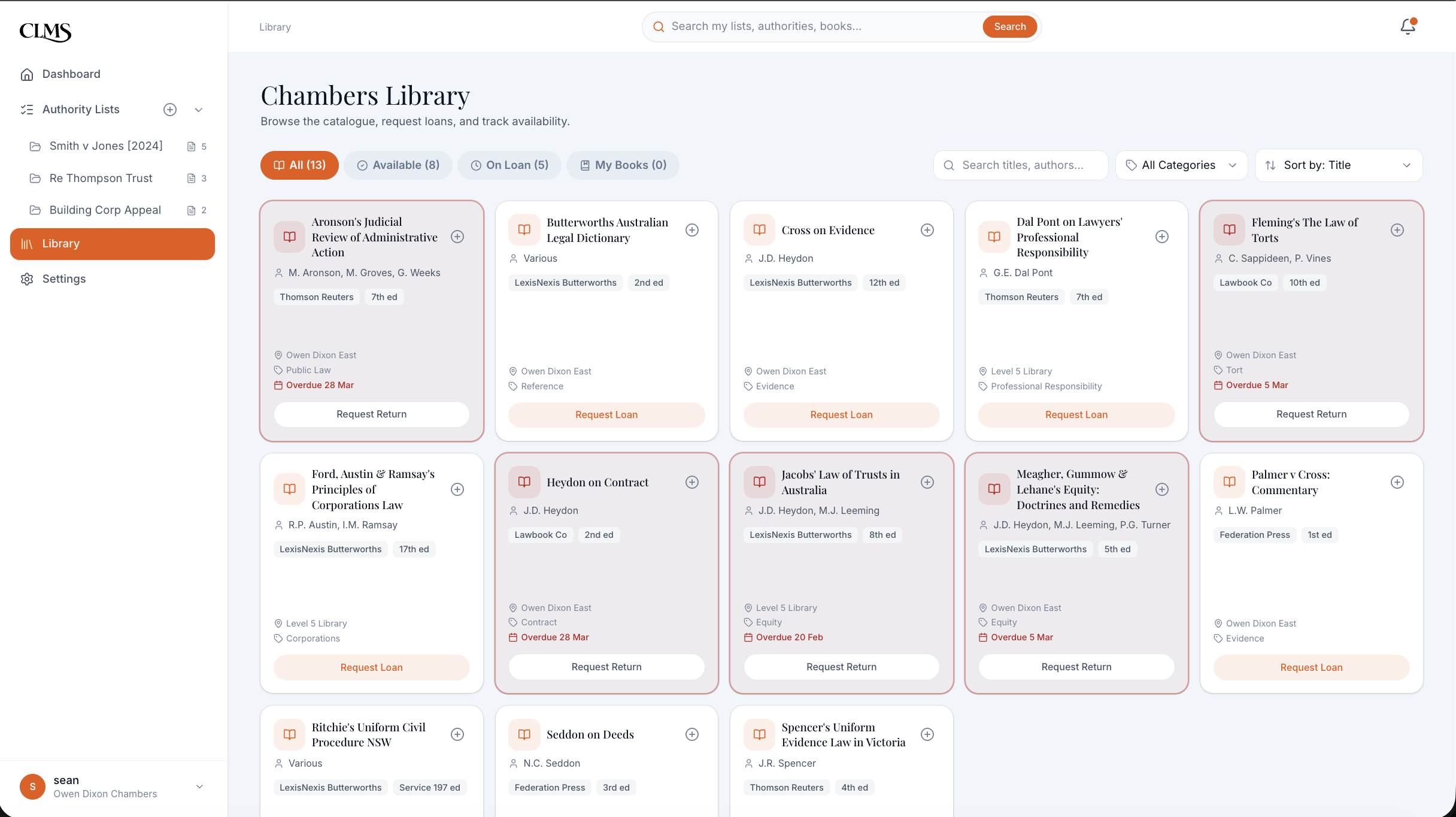Select the Dashboard home icon

[x=27, y=74]
